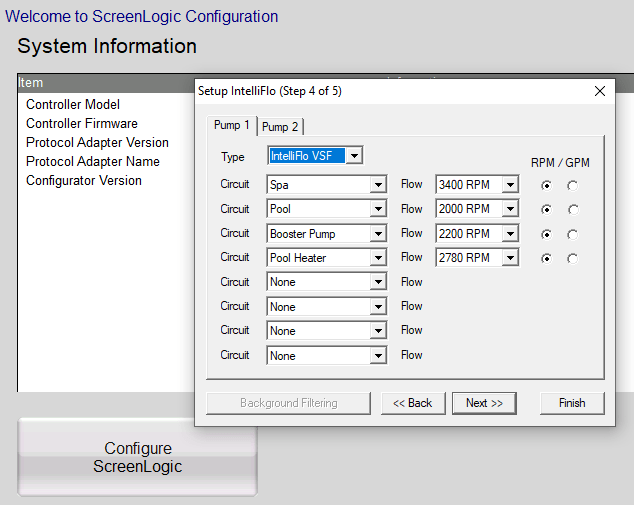Switch to the Pump 2 tab
This screenshot has width=634, height=505.
[280, 127]
